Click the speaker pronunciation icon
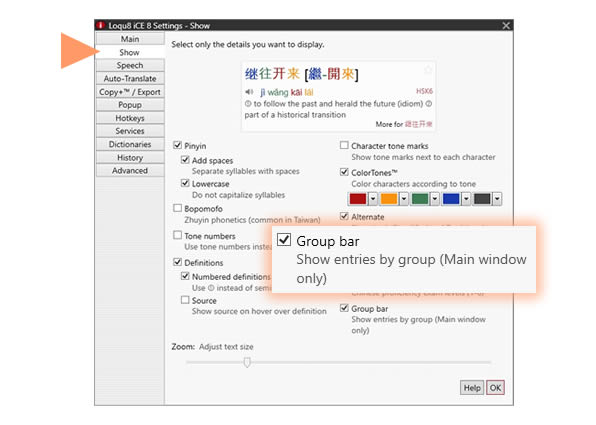Screen dimensions: 596x425 click(249, 92)
